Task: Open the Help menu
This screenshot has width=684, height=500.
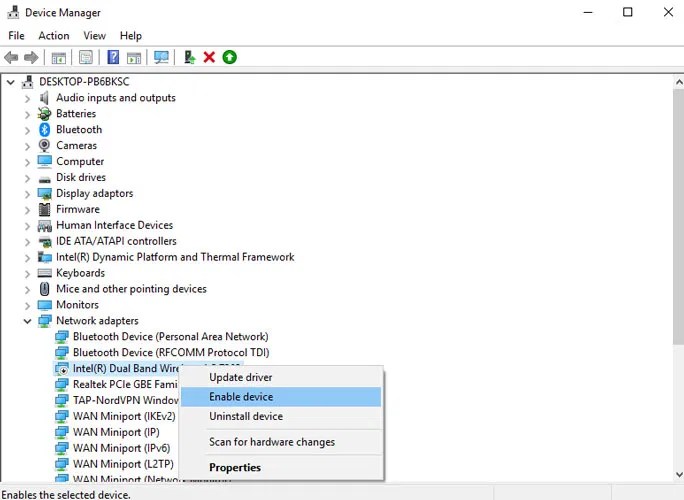Action: click(130, 35)
